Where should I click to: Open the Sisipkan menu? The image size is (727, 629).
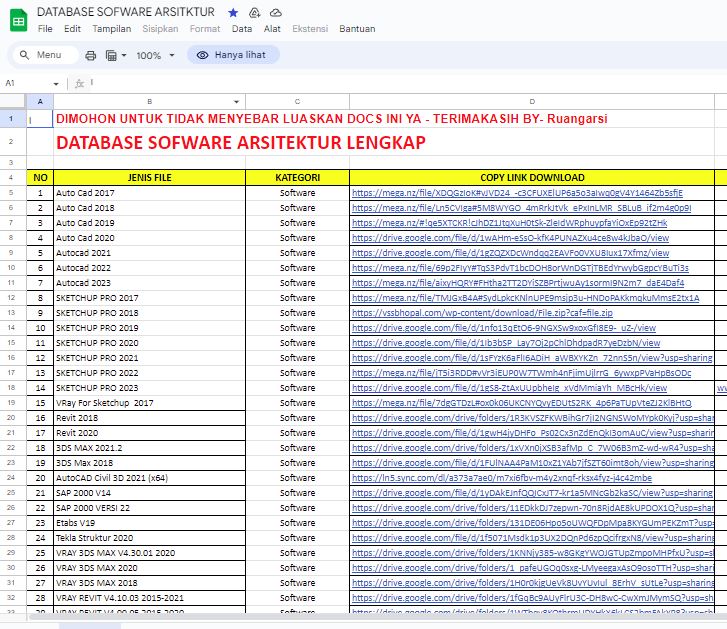click(x=160, y=29)
